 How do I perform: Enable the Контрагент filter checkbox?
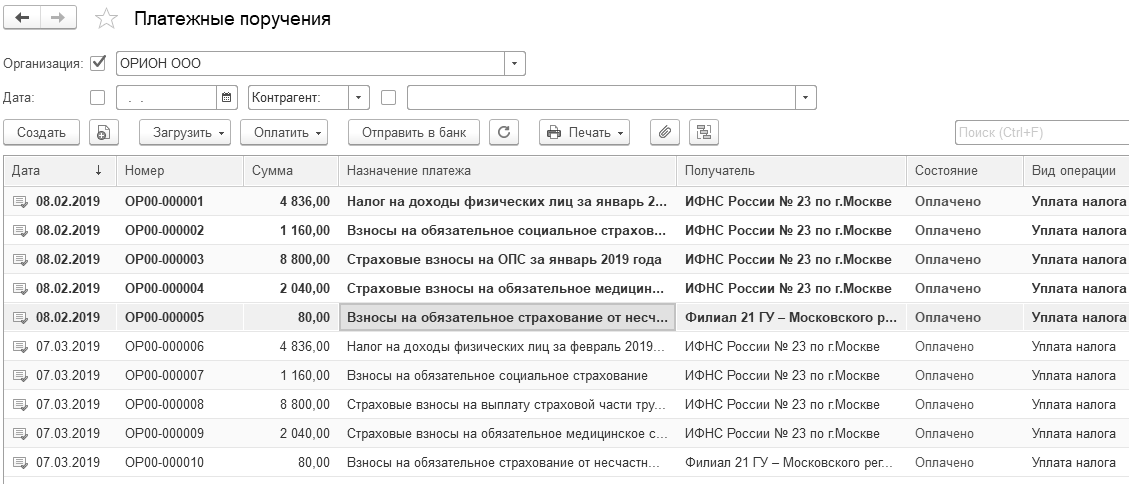click(x=389, y=98)
